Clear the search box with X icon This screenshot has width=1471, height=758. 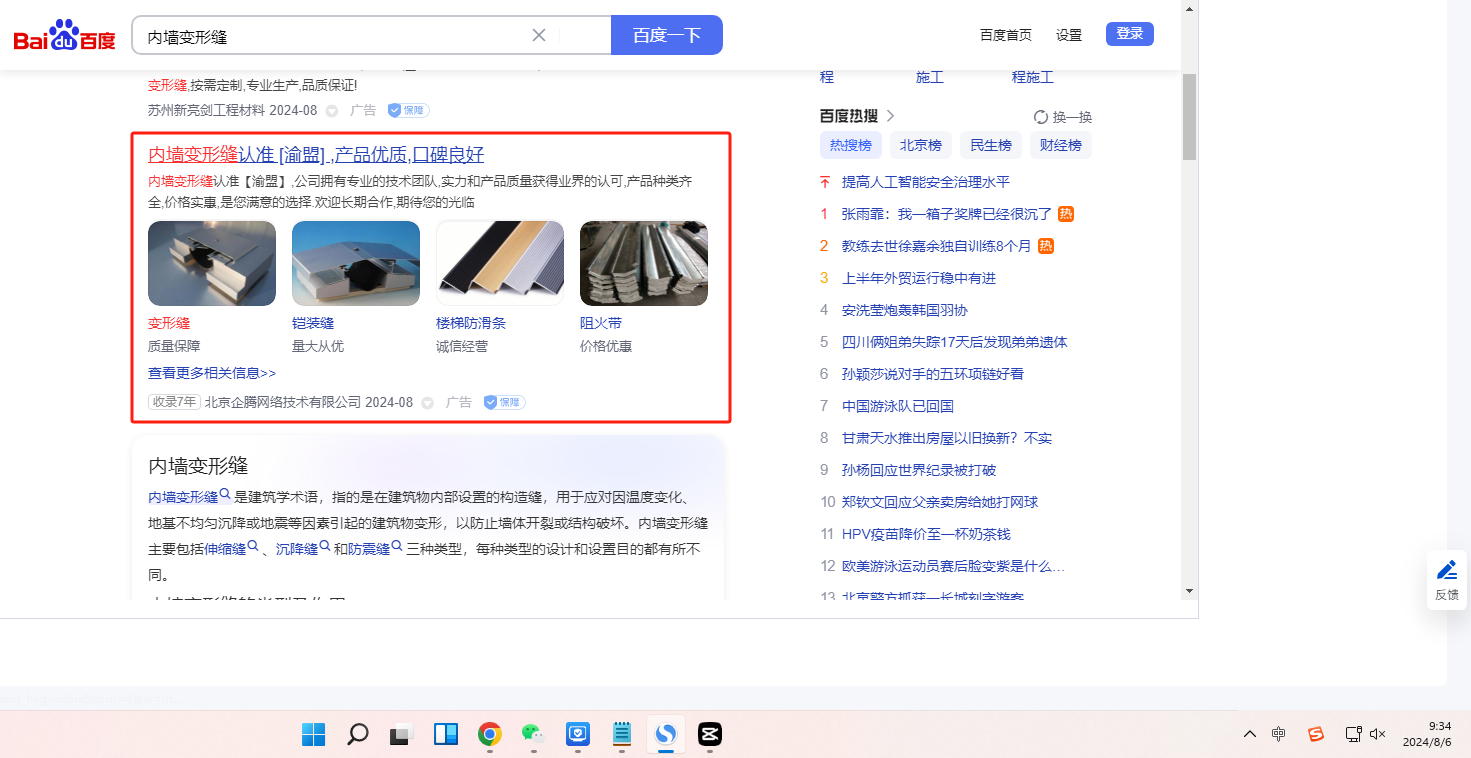tap(538, 35)
